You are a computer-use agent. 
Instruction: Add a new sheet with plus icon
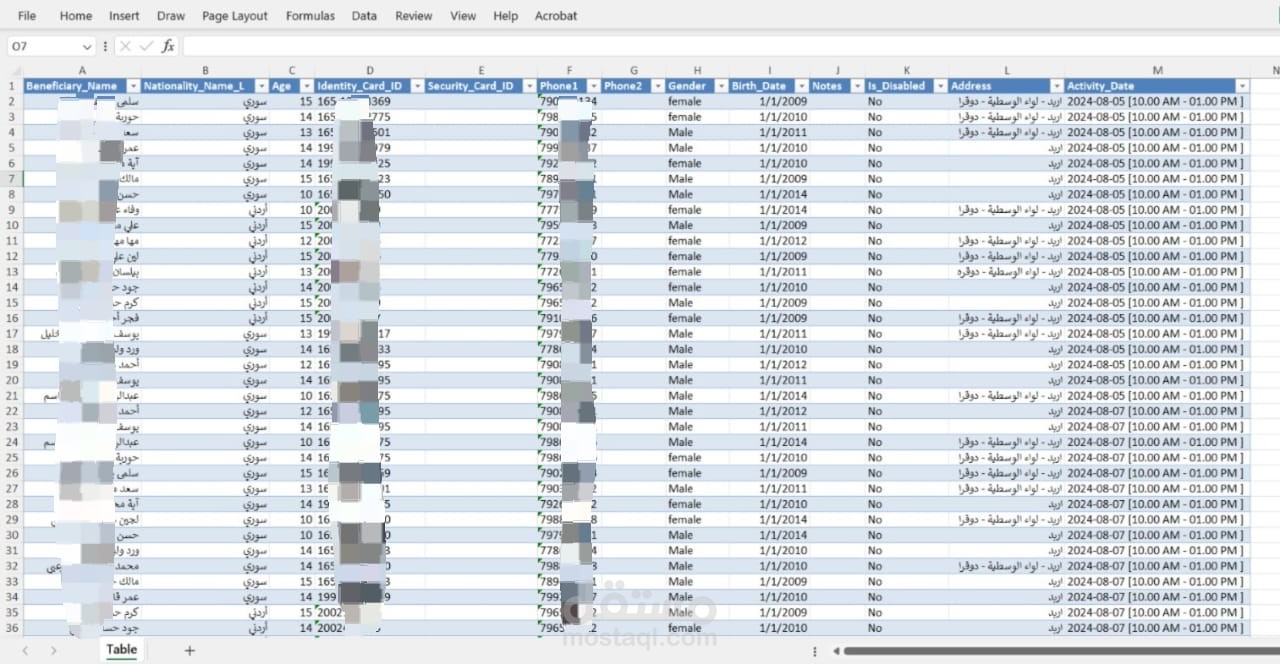pos(189,650)
